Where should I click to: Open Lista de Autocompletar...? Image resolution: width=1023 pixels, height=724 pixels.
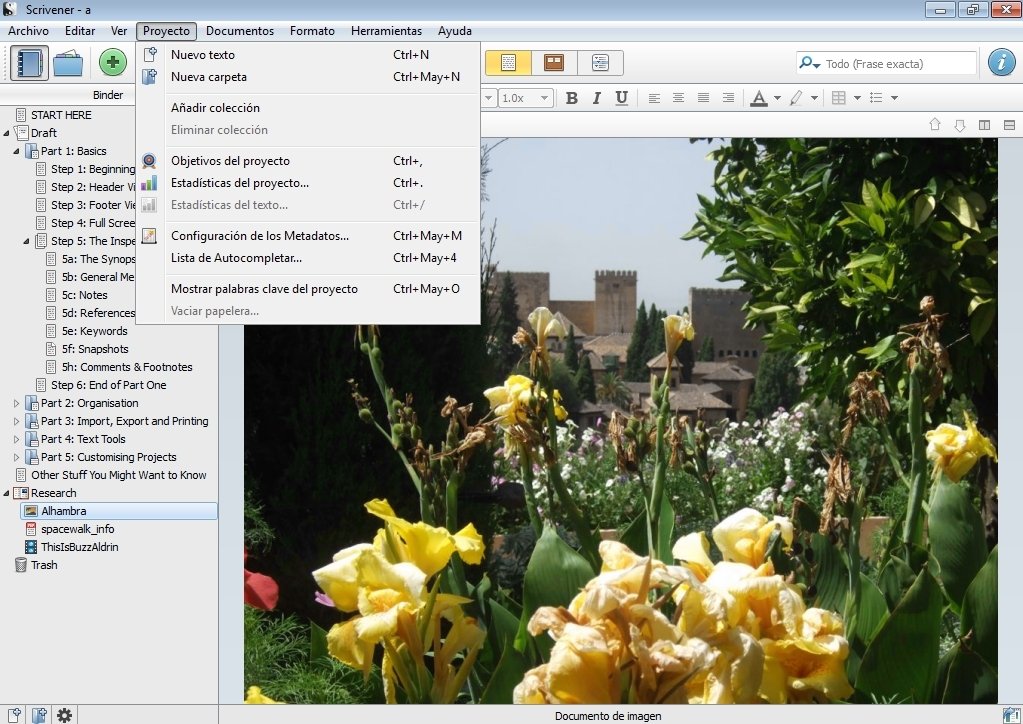click(309, 258)
